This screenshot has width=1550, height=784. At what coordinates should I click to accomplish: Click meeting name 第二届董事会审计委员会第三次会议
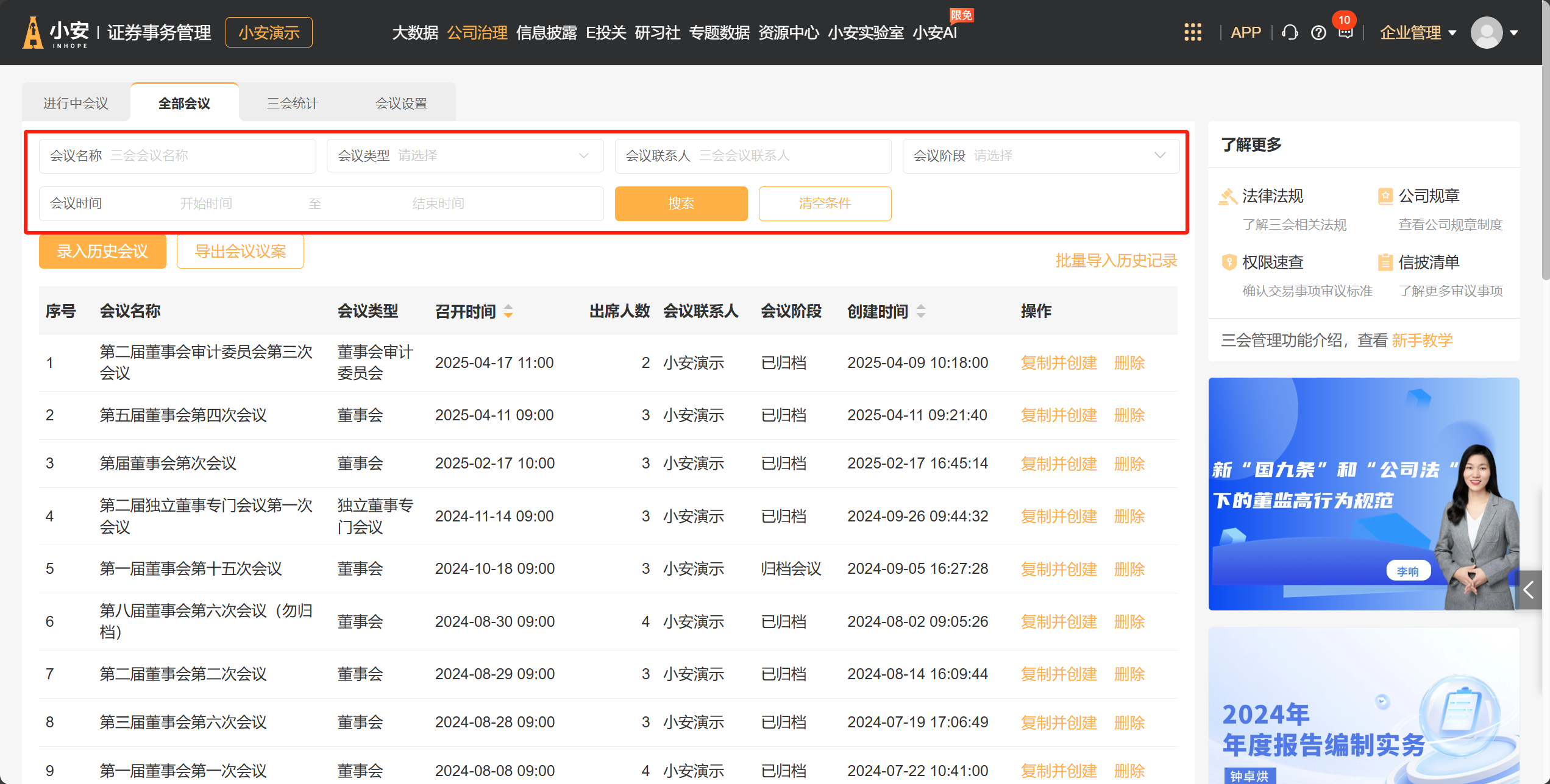pos(207,362)
